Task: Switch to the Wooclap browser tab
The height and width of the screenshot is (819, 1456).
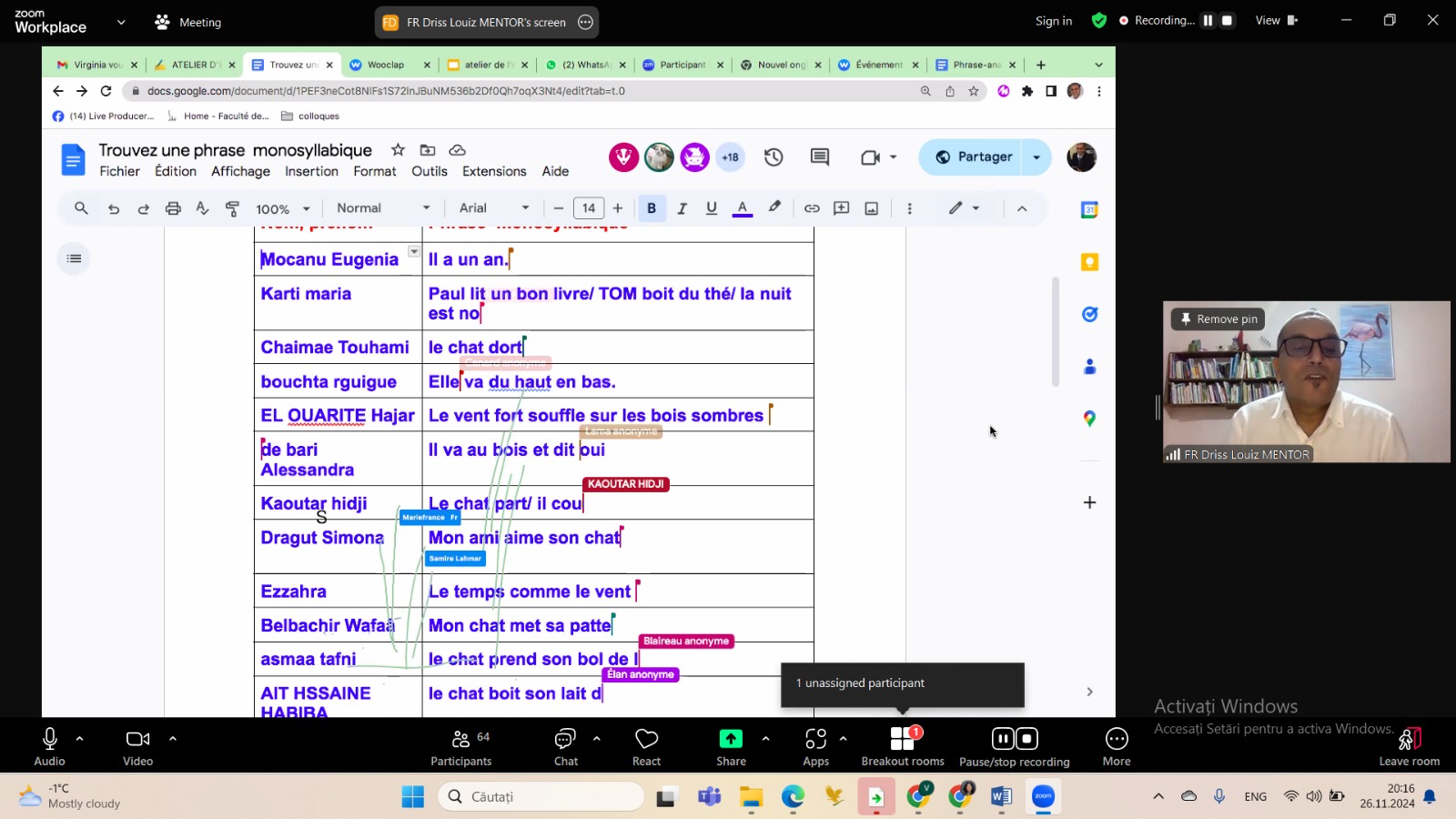Action: (386, 65)
